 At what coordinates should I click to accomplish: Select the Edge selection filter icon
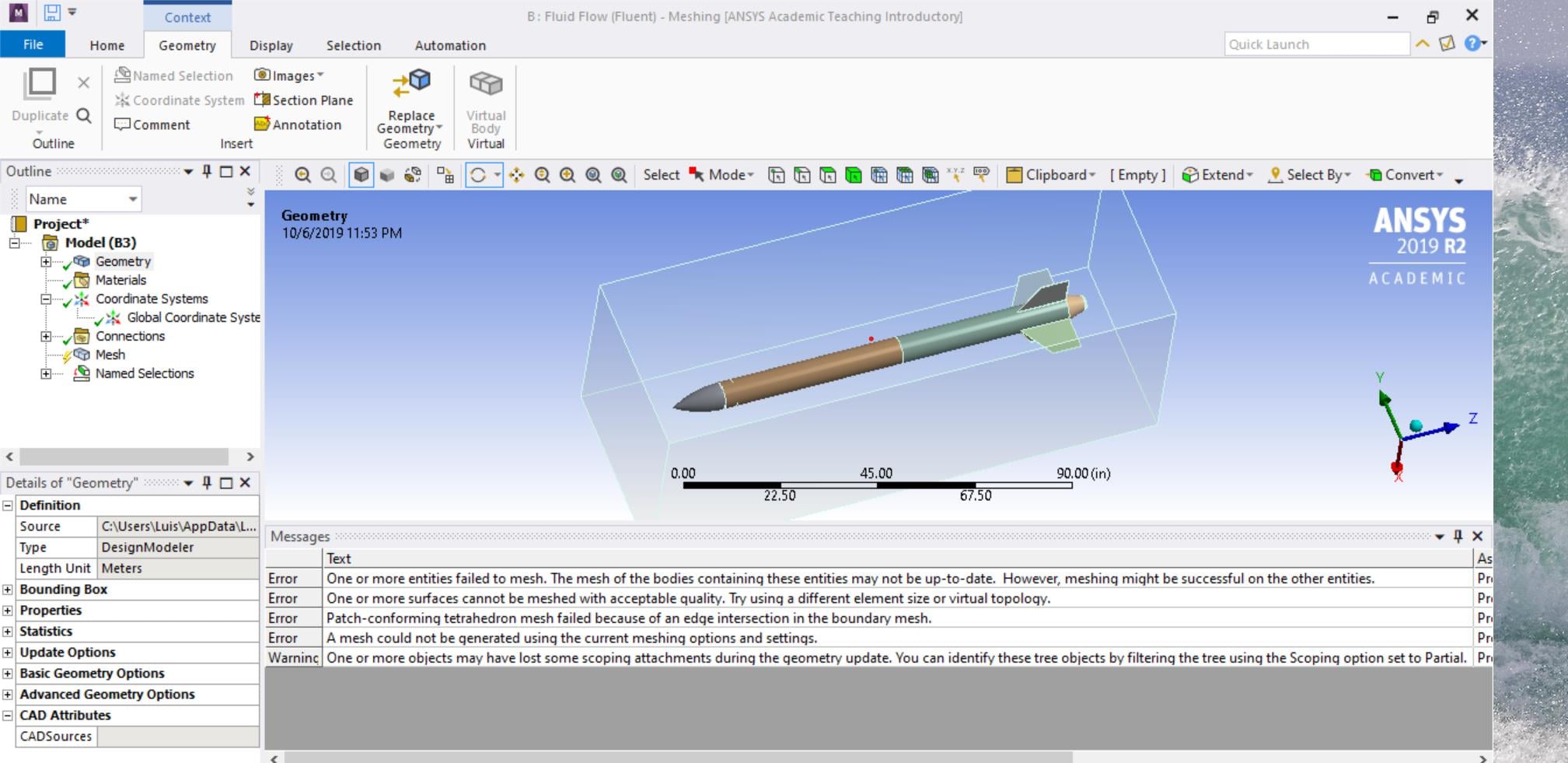pos(801,175)
